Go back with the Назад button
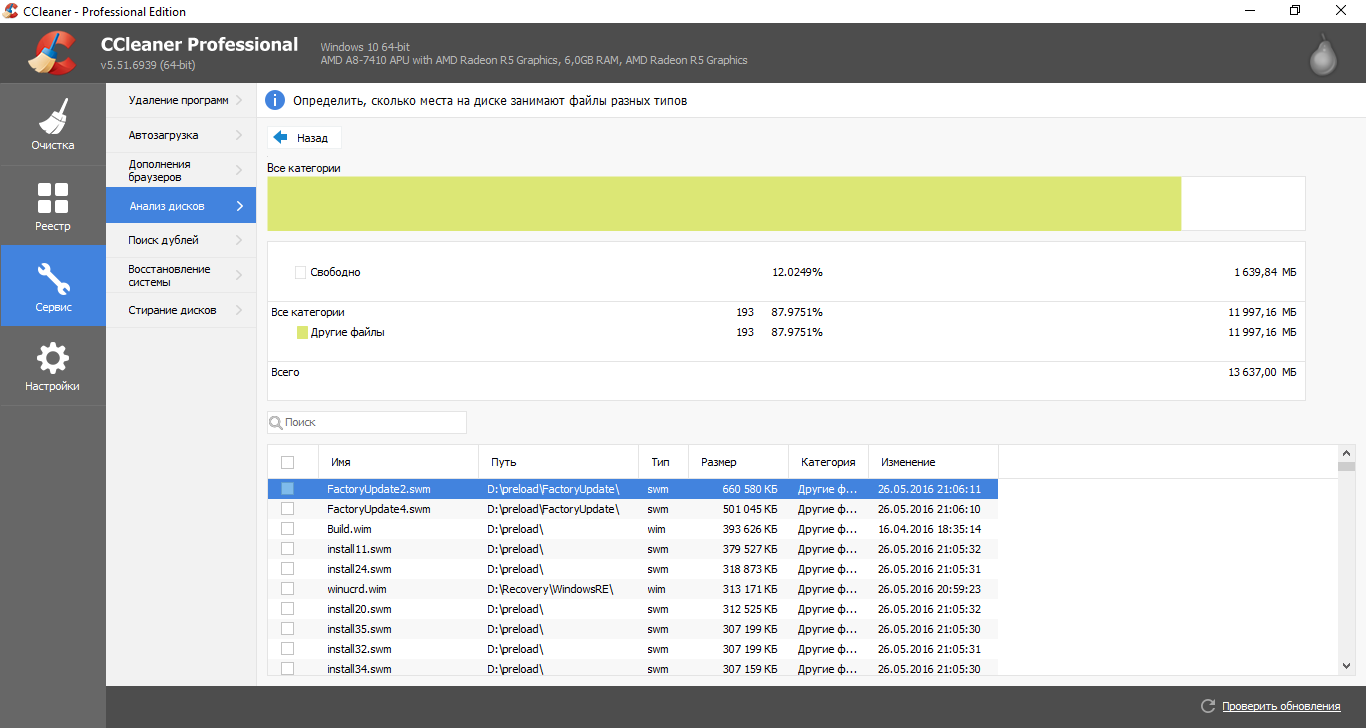 point(304,138)
